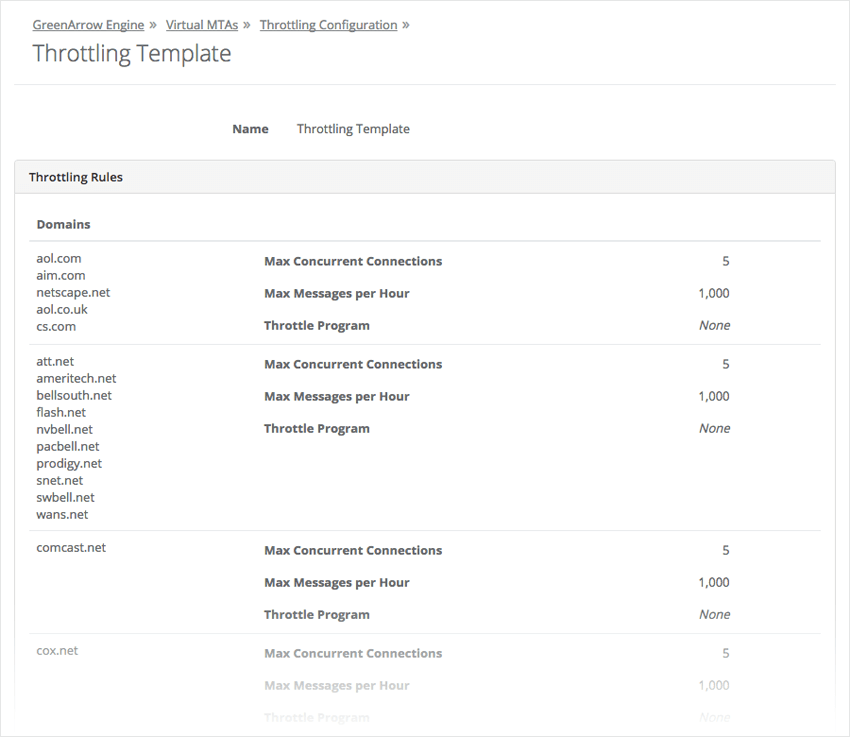850x737 pixels.
Task: Navigate to the Throttling Configuration breadcrumb
Action: pos(328,25)
